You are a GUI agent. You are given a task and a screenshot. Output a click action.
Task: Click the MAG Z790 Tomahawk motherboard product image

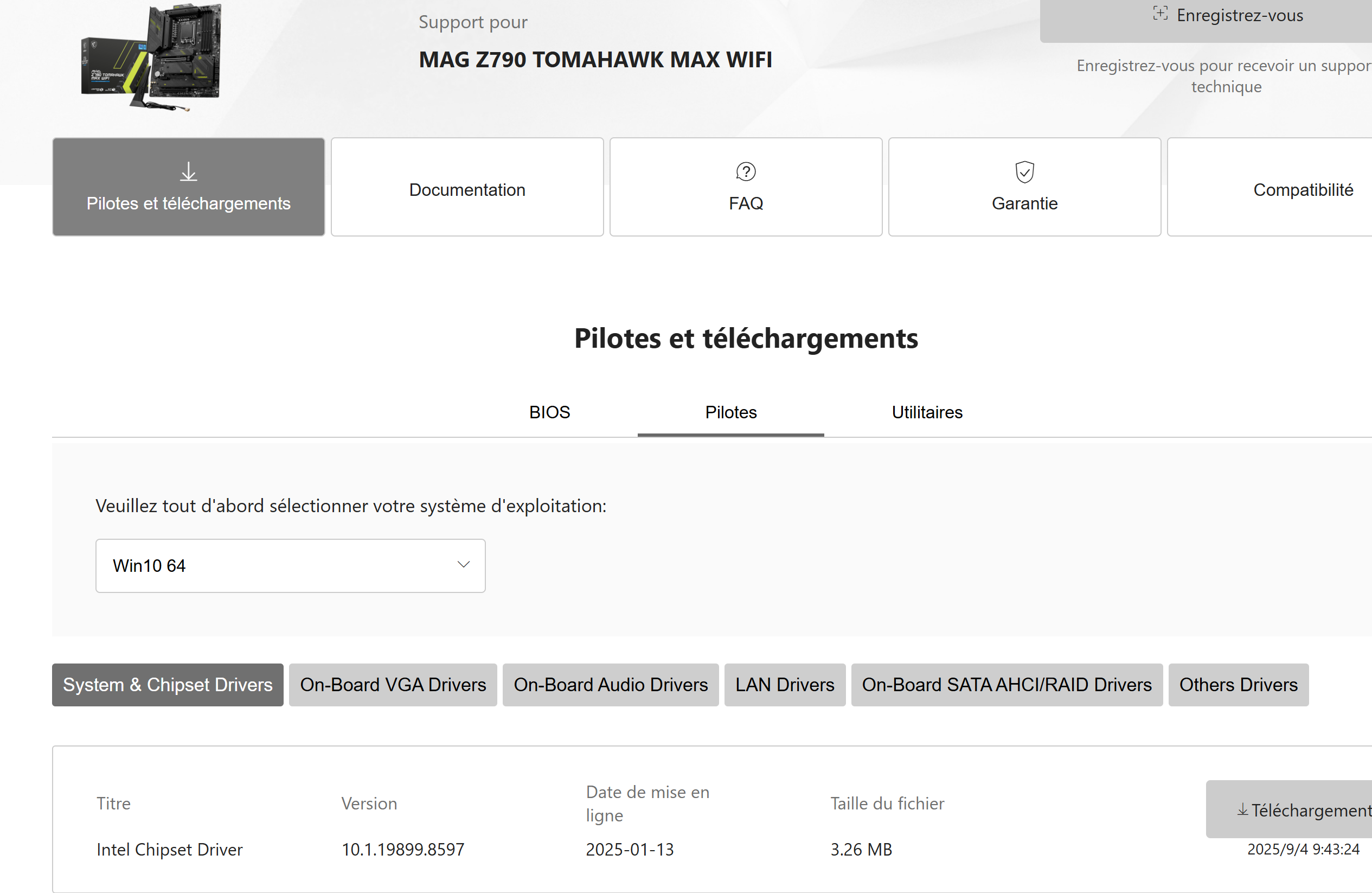[152, 56]
